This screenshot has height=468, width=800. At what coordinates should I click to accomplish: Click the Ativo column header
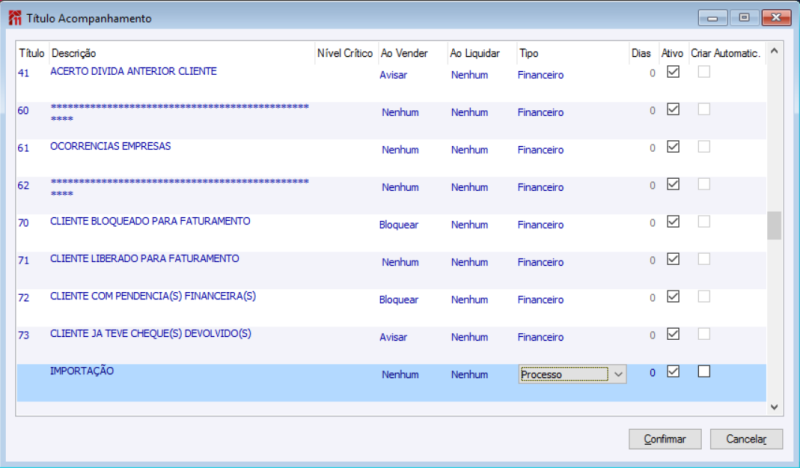coord(672,53)
